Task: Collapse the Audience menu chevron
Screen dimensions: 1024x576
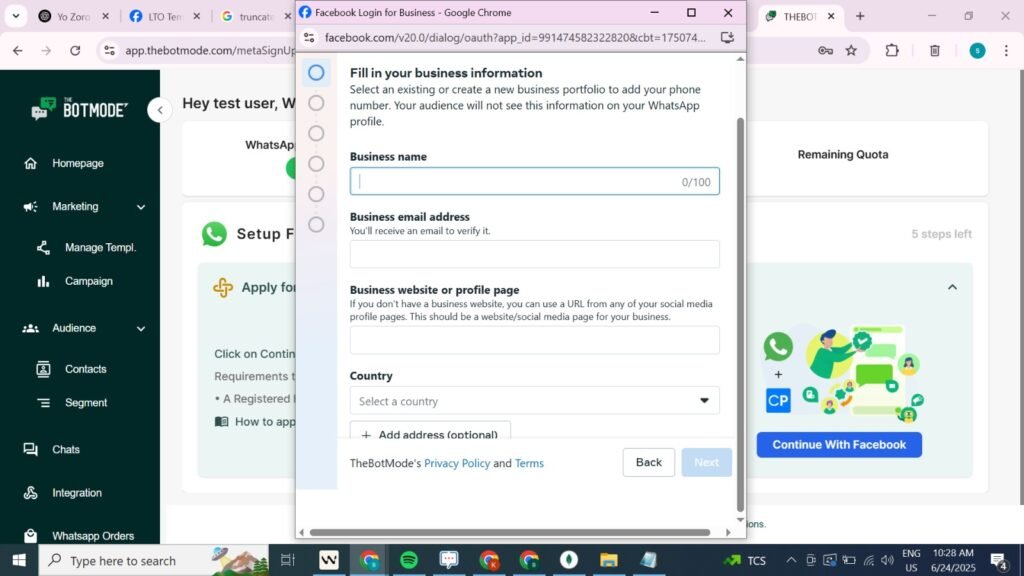Action: 141,328
